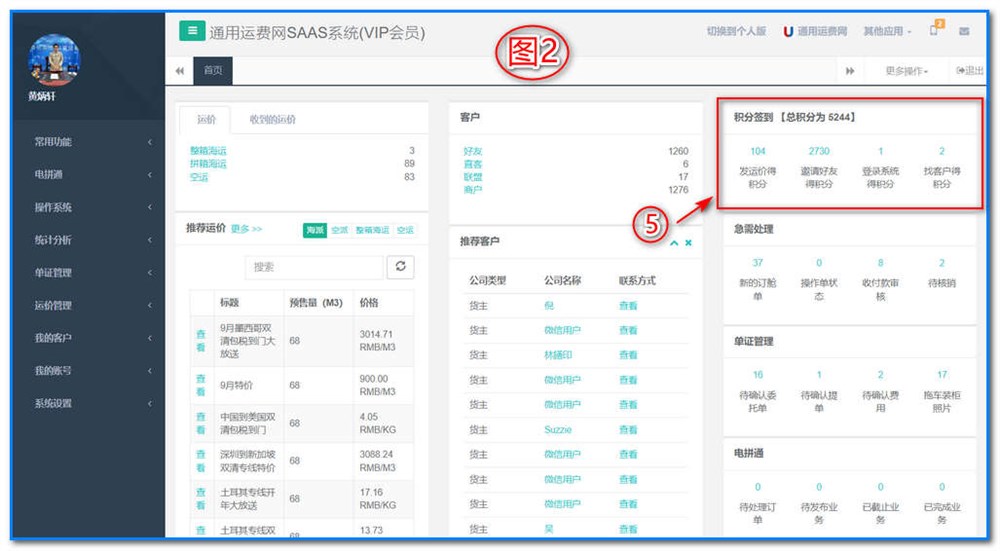Expand 运价管理 in the sidebar
The image size is (1000, 551).
pyautogui.click(x=88, y=305)
